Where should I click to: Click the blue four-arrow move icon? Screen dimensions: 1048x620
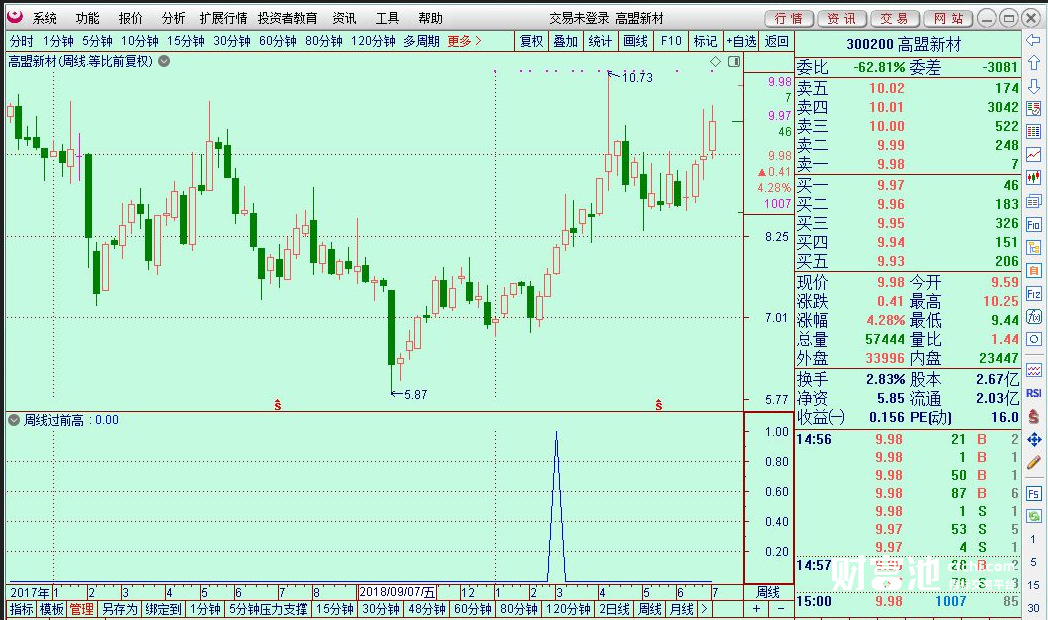click(x=1034, y=439)
